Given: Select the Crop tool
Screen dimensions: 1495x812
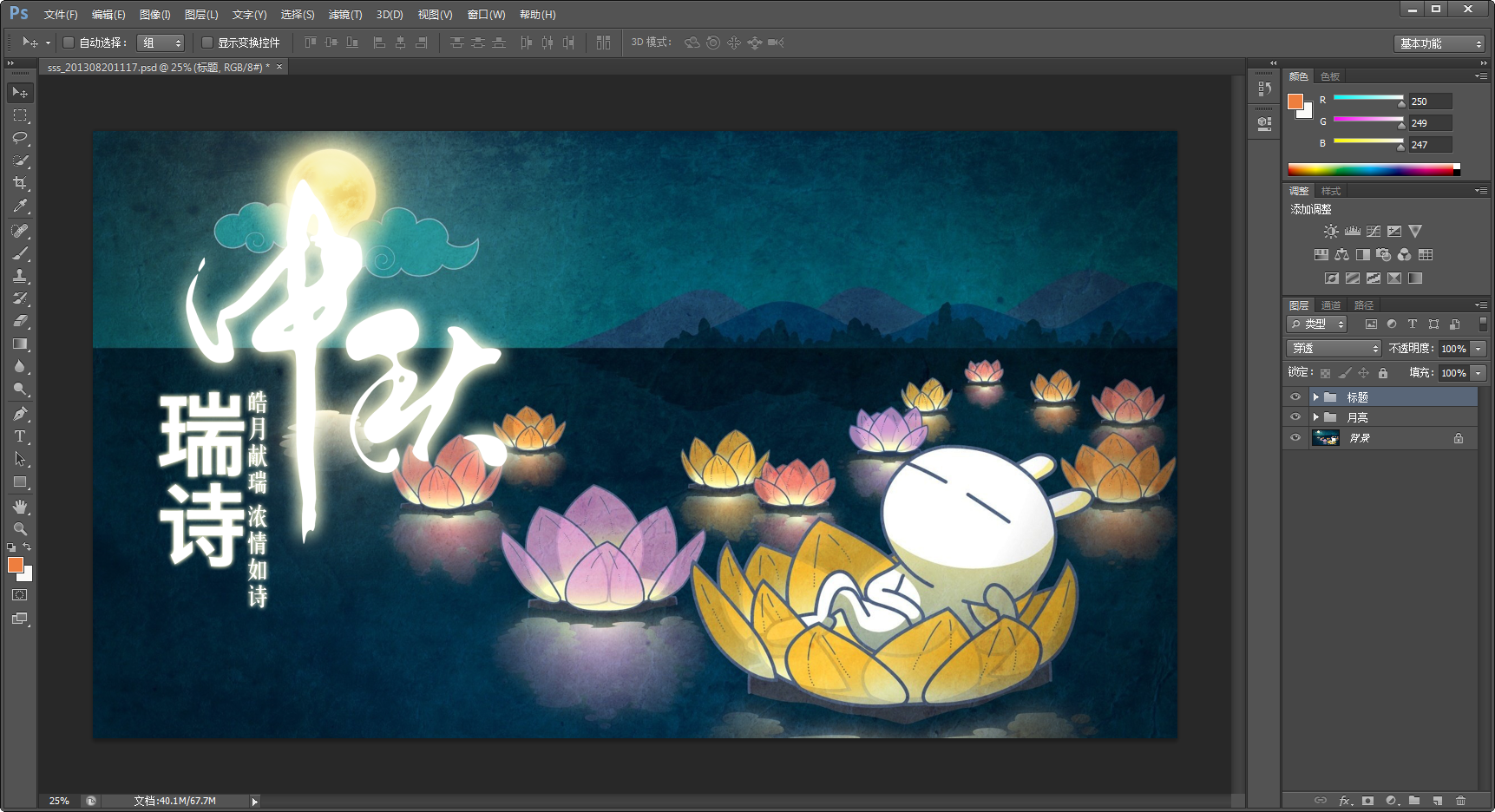Looking at the screenshot, I should coord(20,183).
